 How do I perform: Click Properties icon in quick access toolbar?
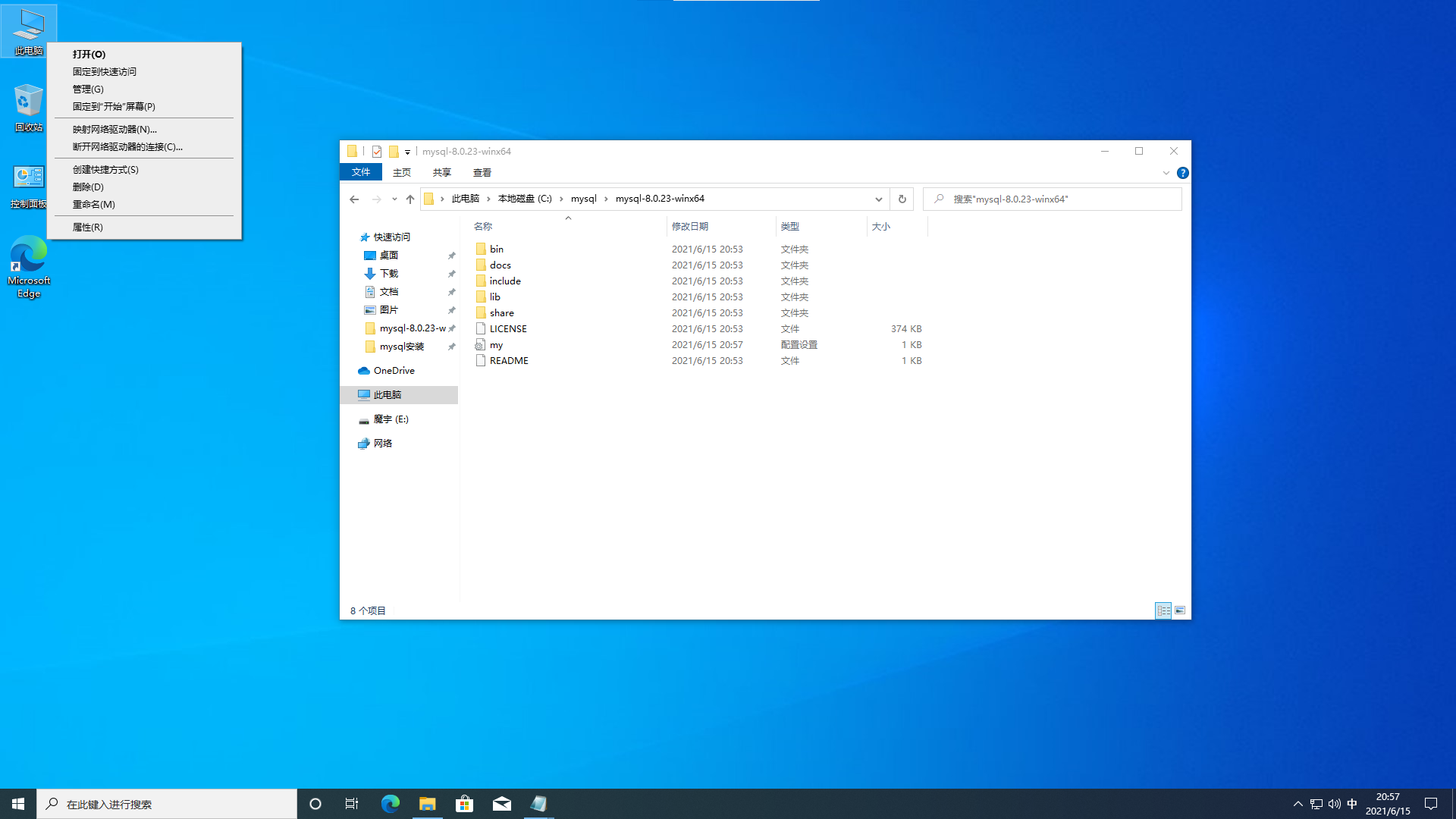(x=377, y=152)
